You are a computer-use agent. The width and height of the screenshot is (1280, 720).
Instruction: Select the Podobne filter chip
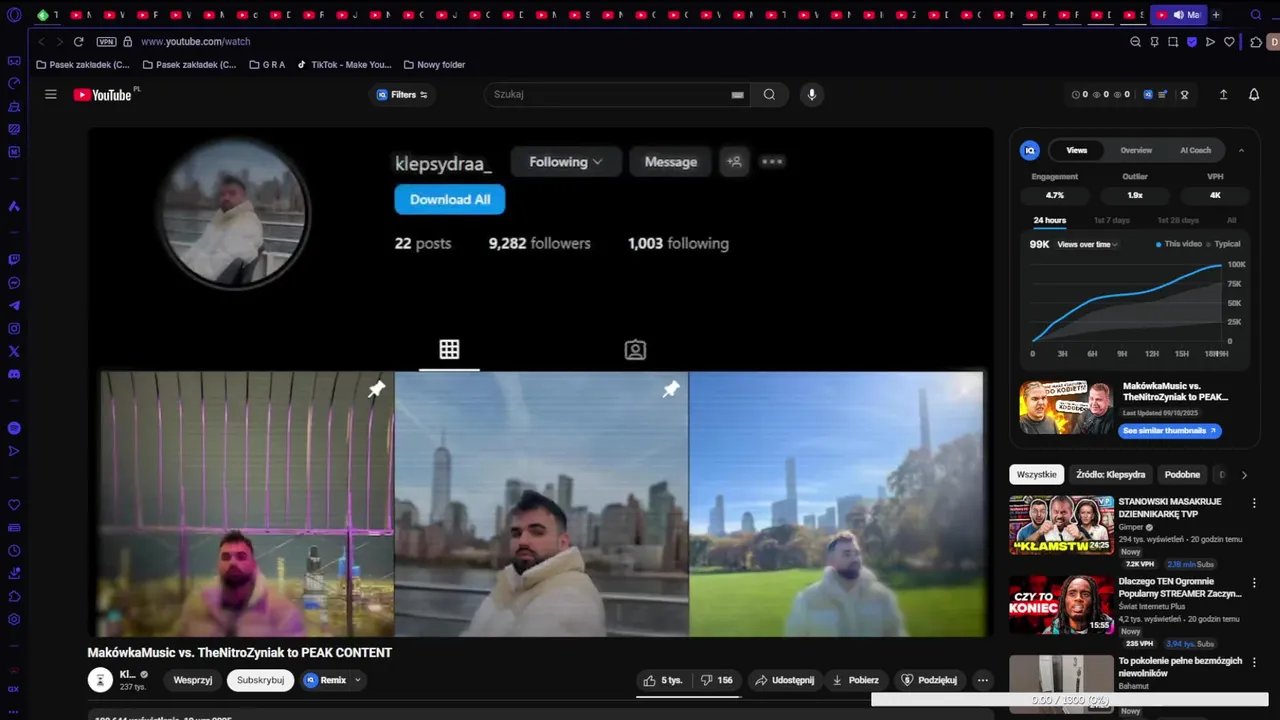tap(1182, 475)
